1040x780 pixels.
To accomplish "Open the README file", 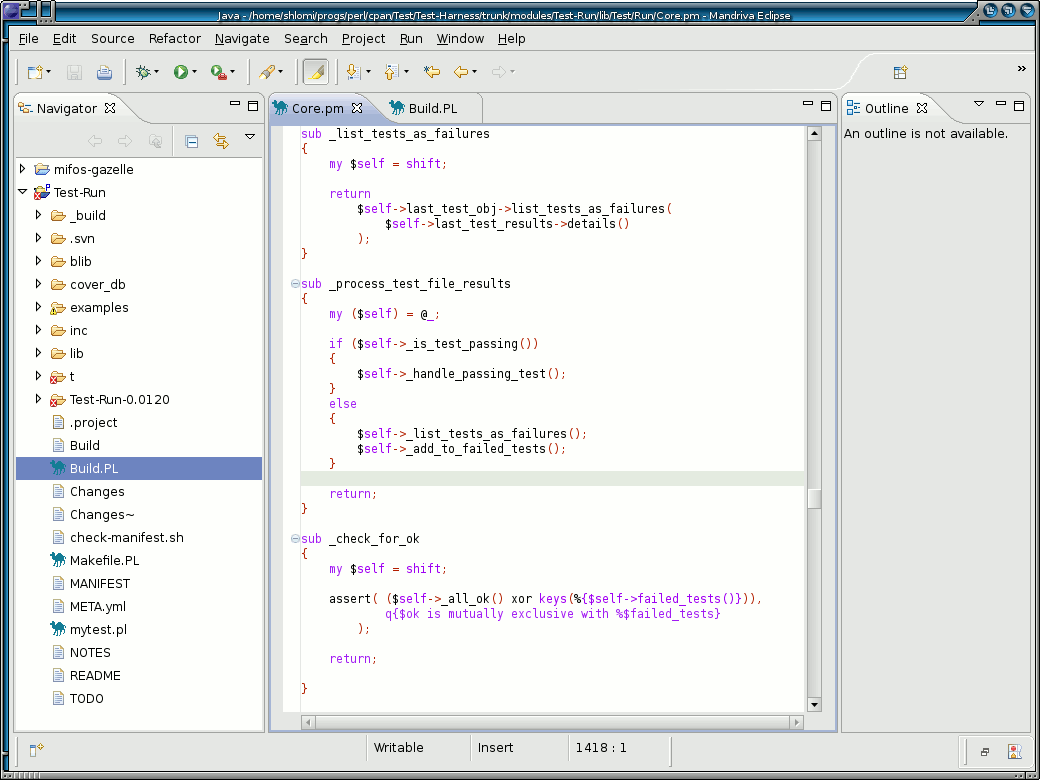I will [x=93, y=675].
